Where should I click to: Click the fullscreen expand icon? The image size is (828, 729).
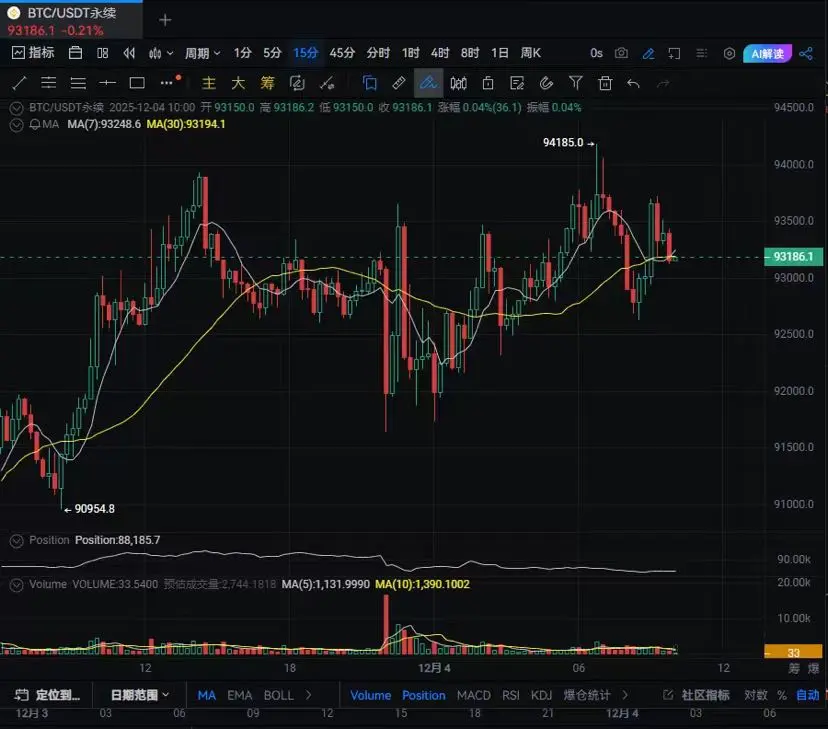point(674,53)
